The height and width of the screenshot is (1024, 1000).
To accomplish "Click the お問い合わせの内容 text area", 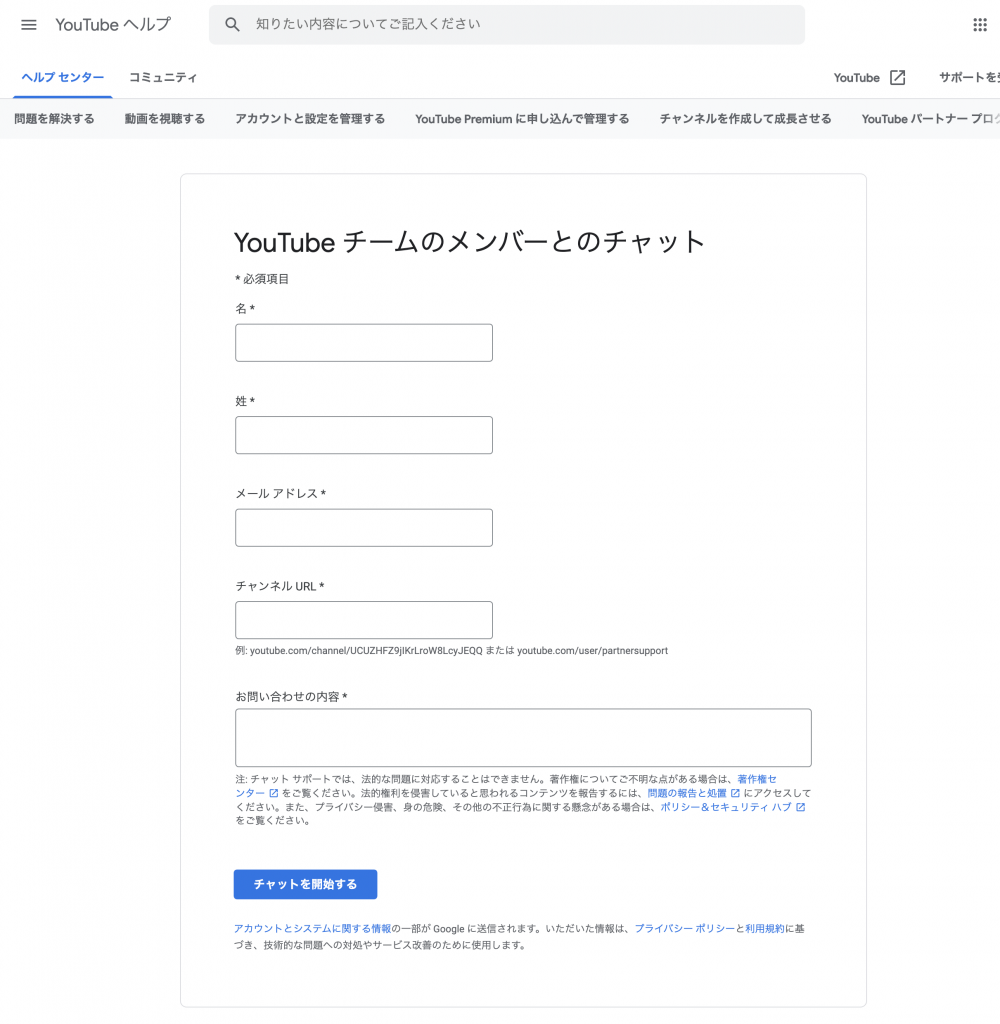I will tap(523, 737).
